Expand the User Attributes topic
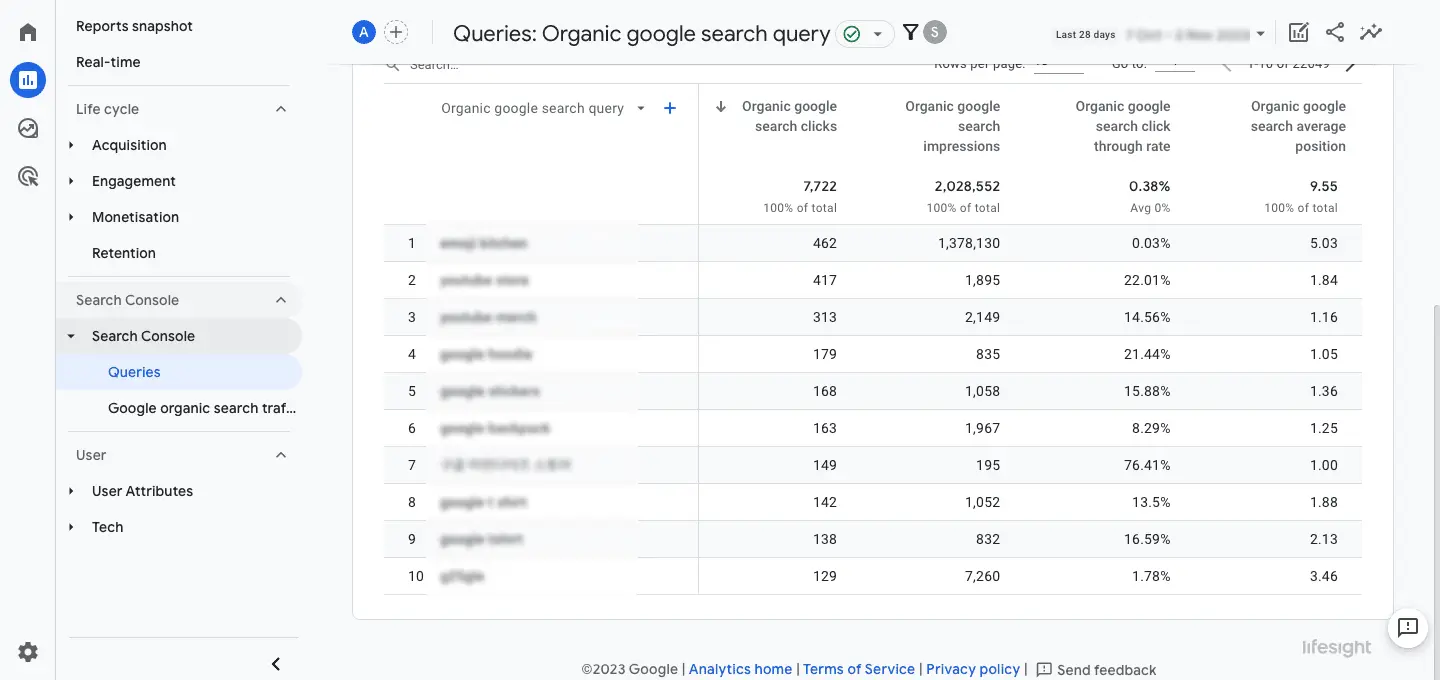This screenshot has width=1440, height=680. (71, 491)
